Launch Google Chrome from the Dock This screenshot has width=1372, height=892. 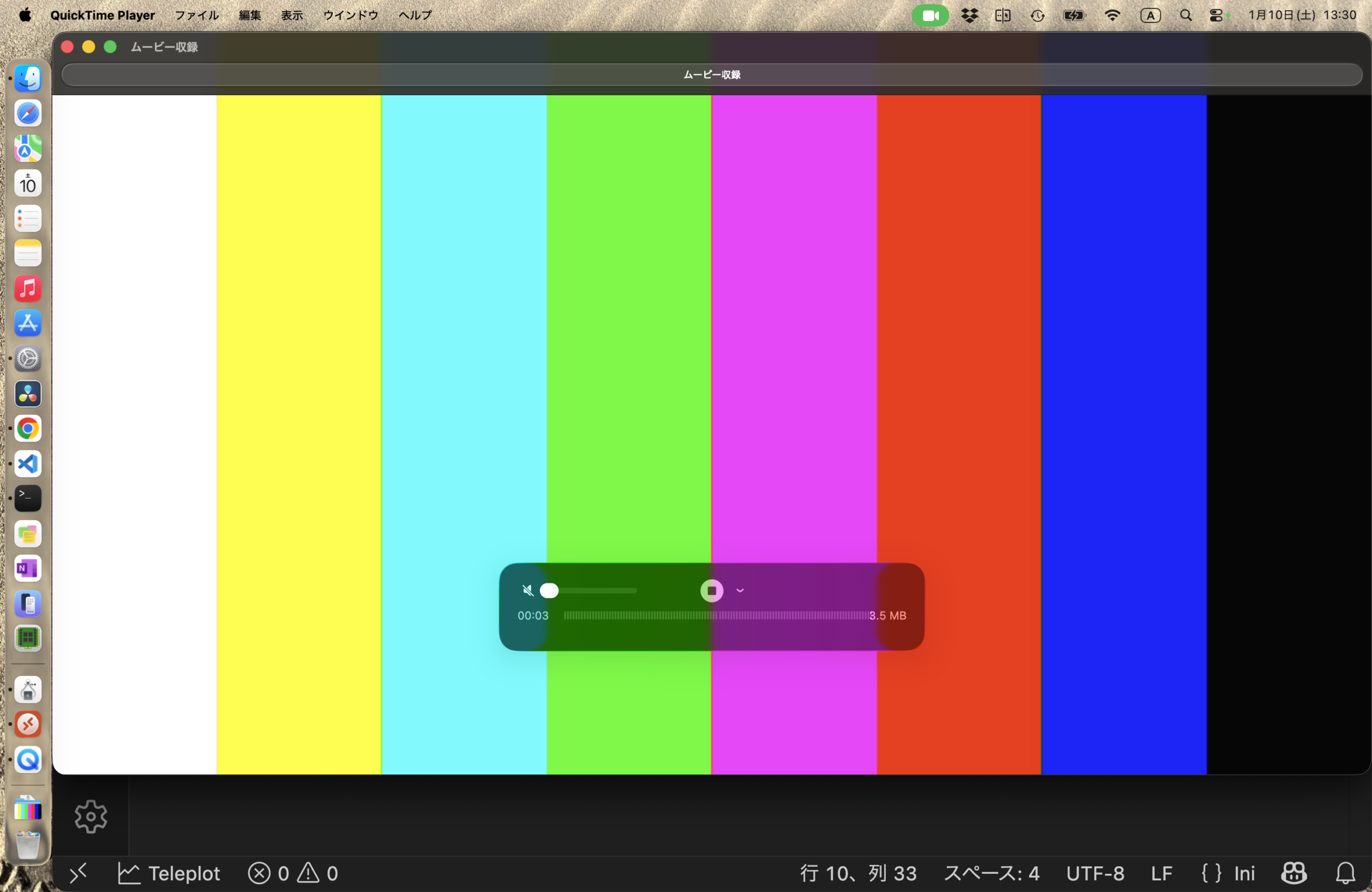(x=28, y=429)
